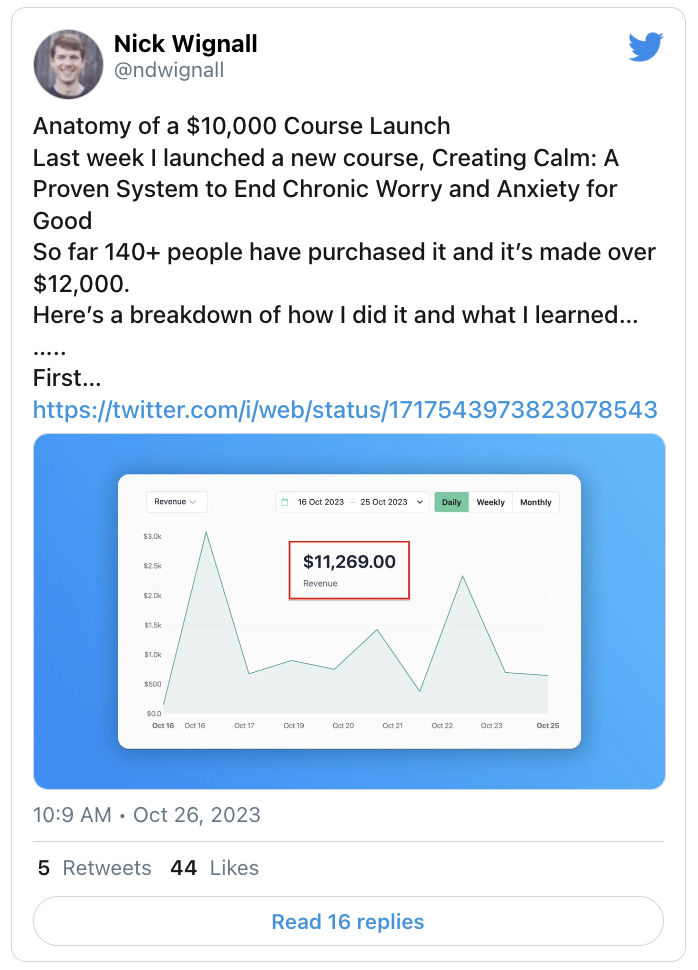Click the @ndwignall handle

169,71
